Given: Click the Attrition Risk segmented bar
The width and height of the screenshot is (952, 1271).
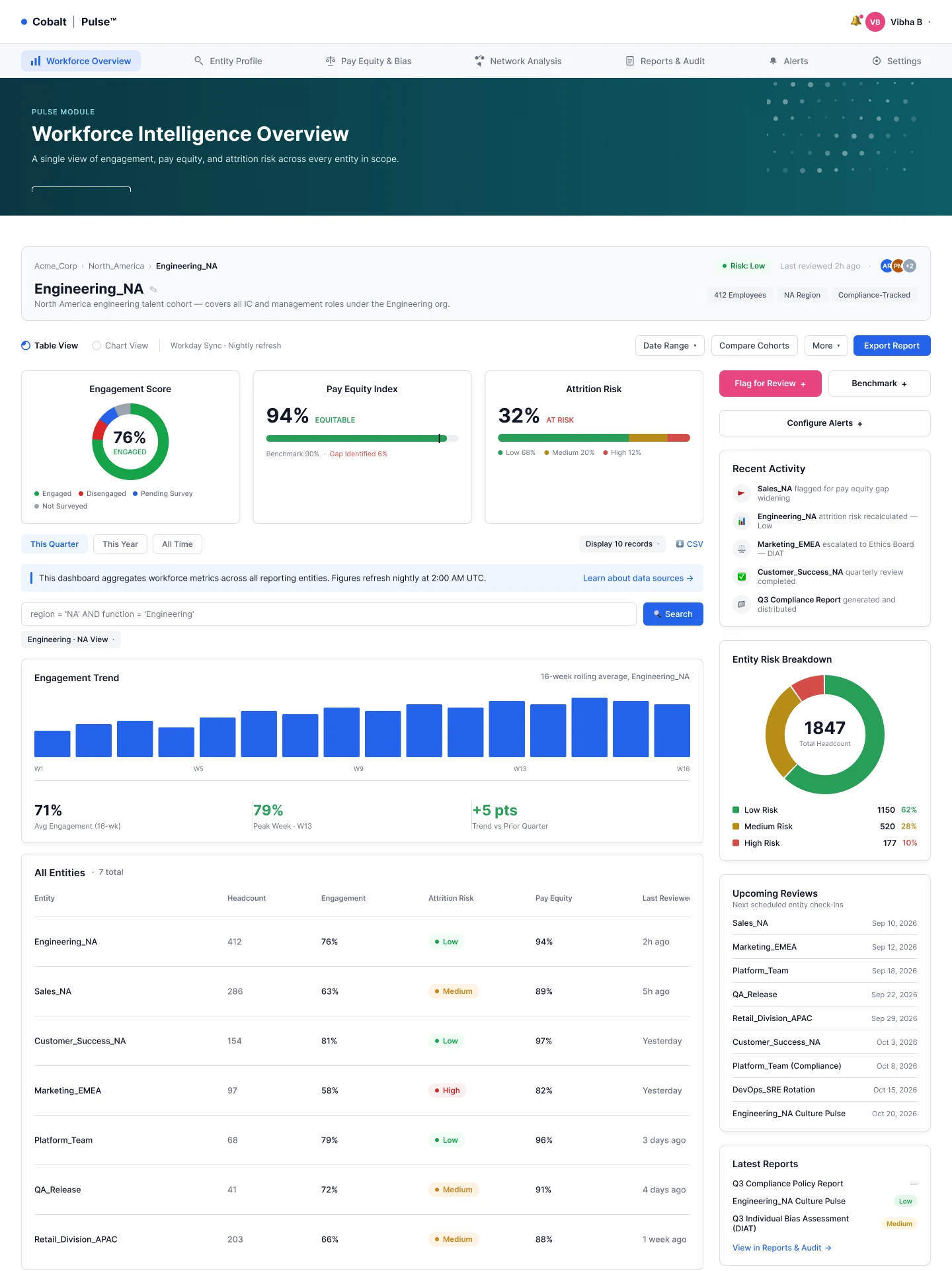Looking at the screenshot, I should coord(594,438).
